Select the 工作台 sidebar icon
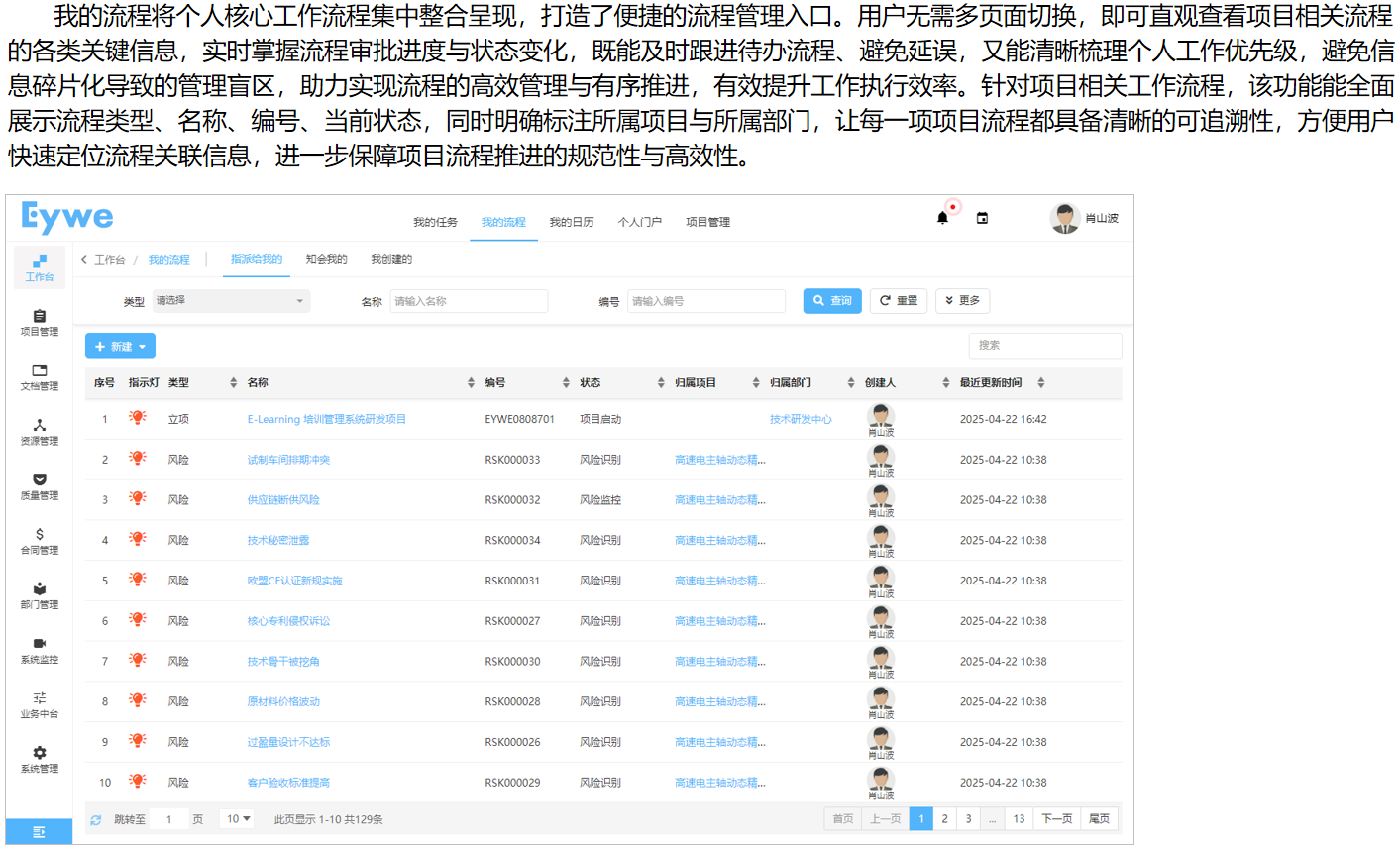The height and width of the screenshot is (849, 1400). coord(39,265)
